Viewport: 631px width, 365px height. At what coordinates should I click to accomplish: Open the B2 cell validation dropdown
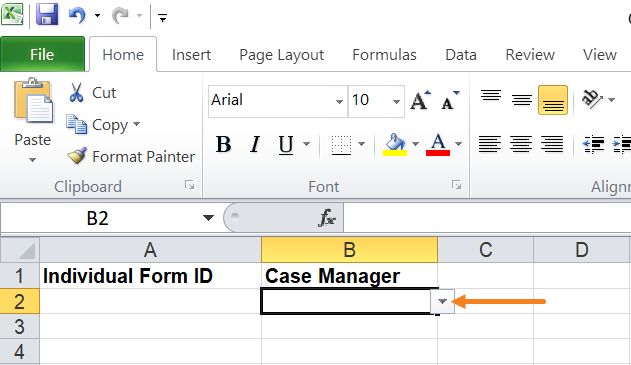pyautogui.click(x=442, y=301)
